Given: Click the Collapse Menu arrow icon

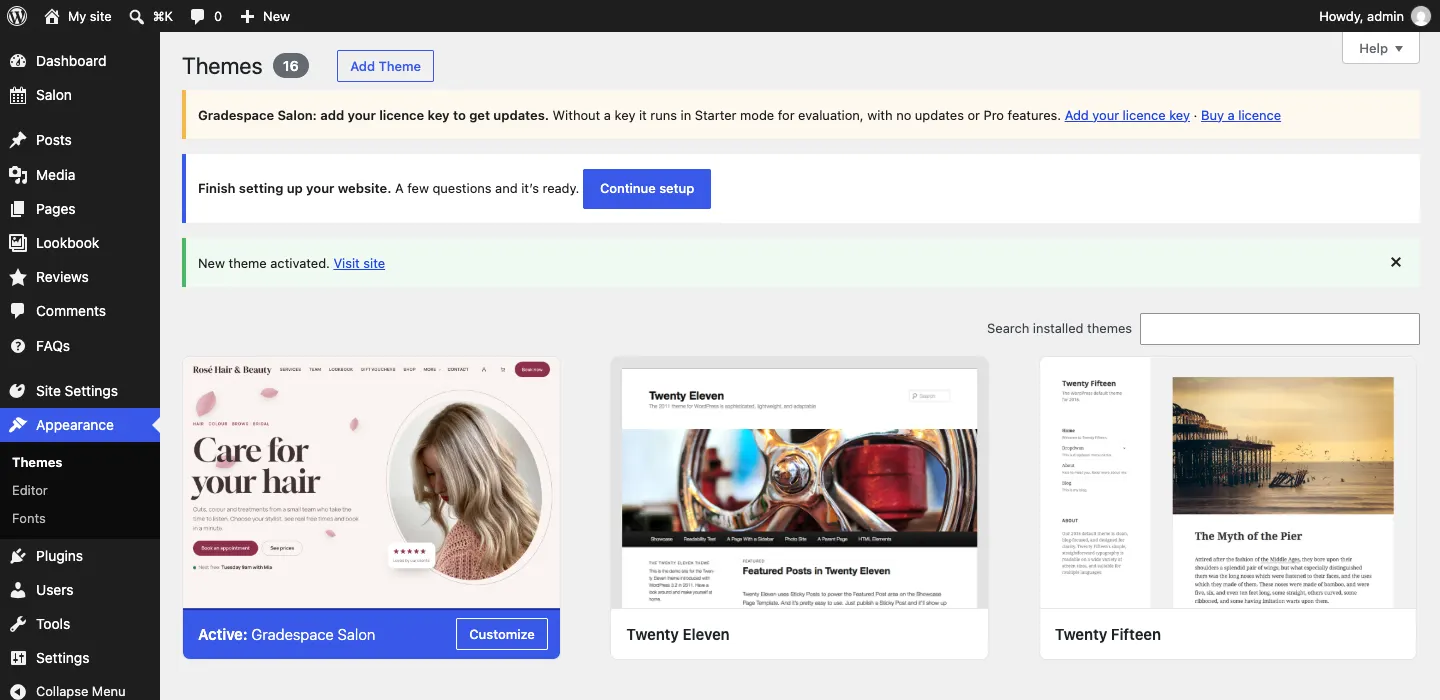Looking at the screenshot, I should pos(18,691).
